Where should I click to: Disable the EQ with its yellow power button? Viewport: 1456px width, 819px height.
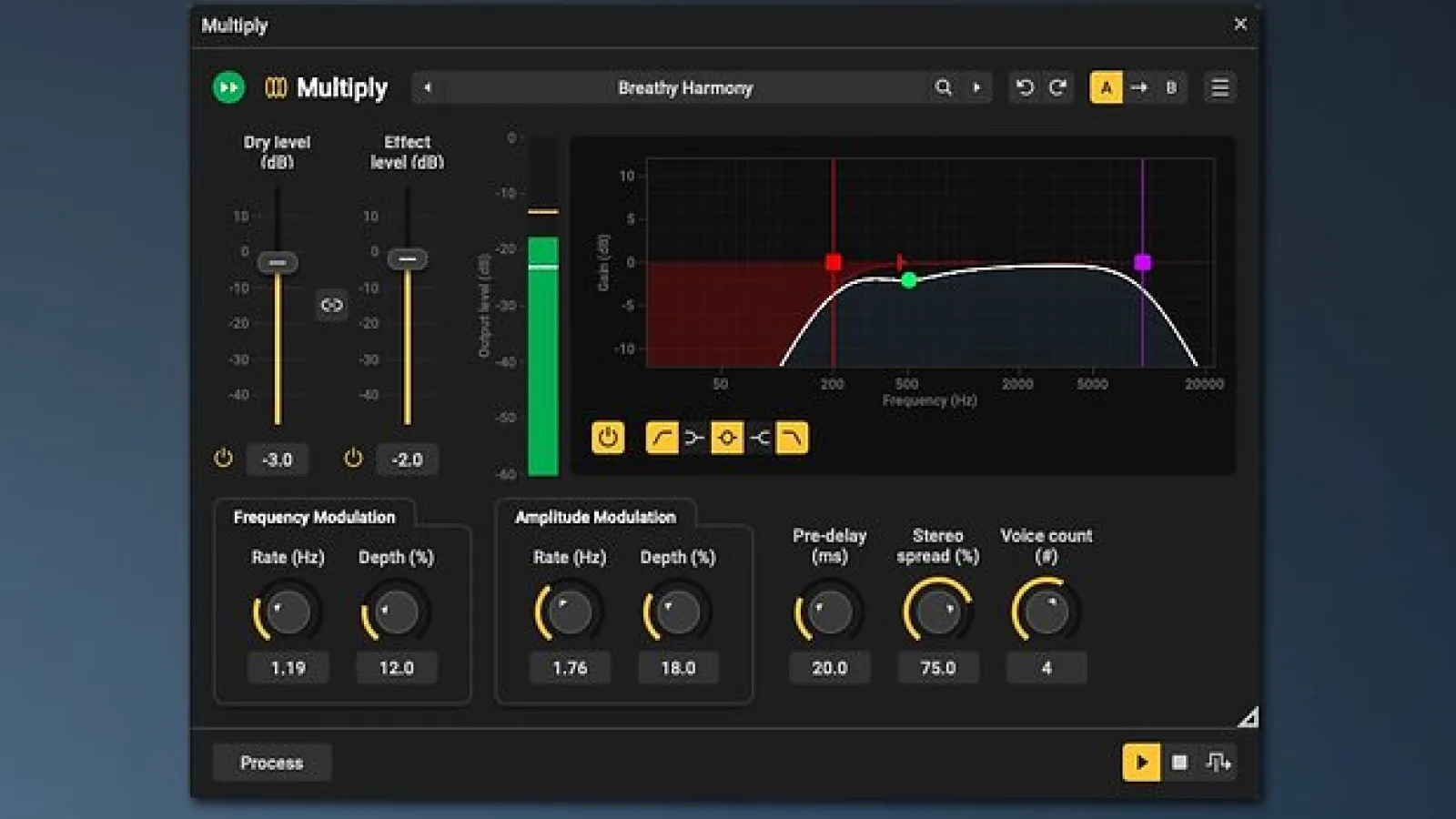click(x=608, y=438)
